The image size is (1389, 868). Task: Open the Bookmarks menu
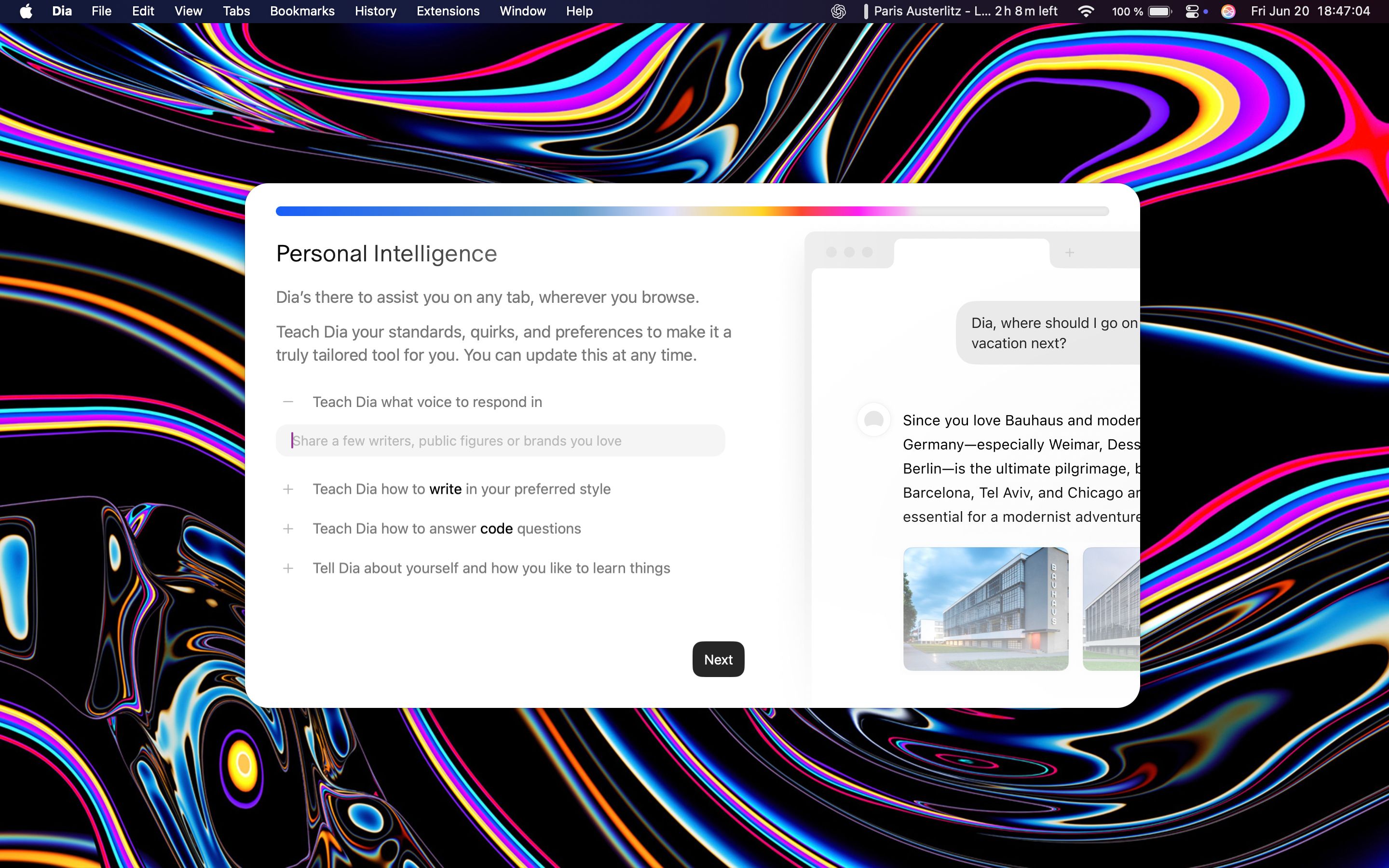pyautogui.click(x=302, y=12)
